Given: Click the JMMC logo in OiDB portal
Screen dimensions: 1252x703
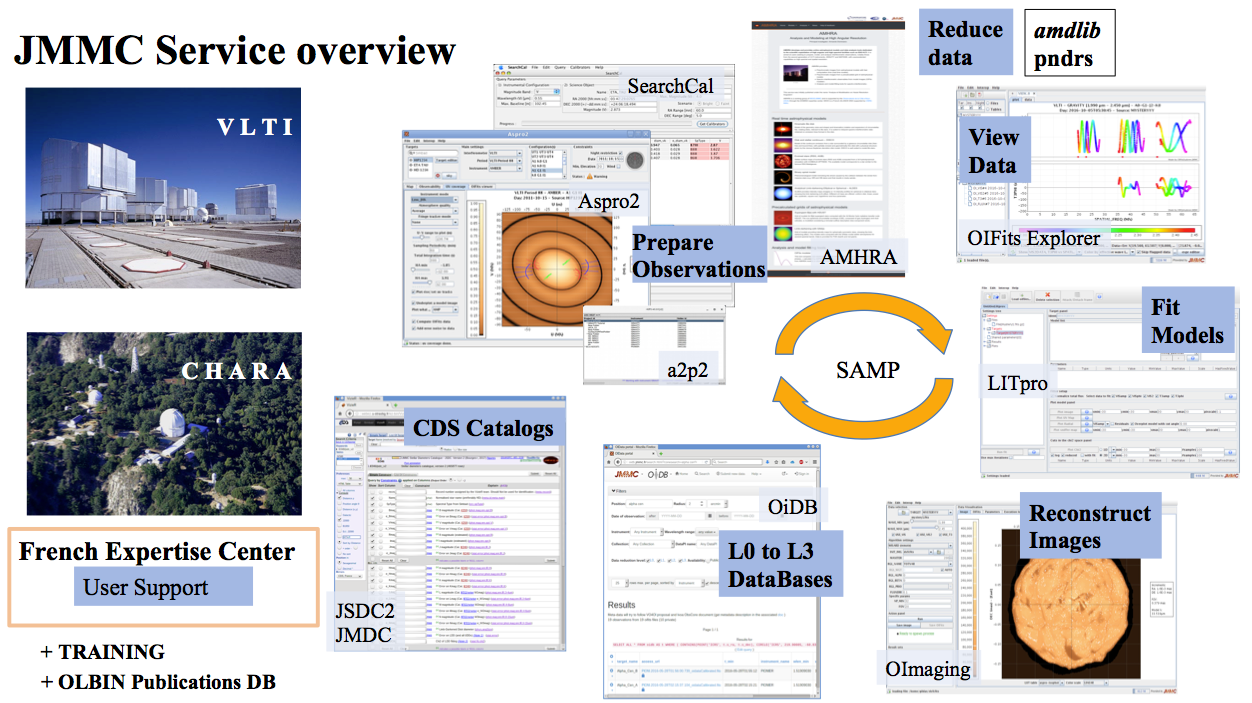Looking at the screenshot, I should 626,474.
